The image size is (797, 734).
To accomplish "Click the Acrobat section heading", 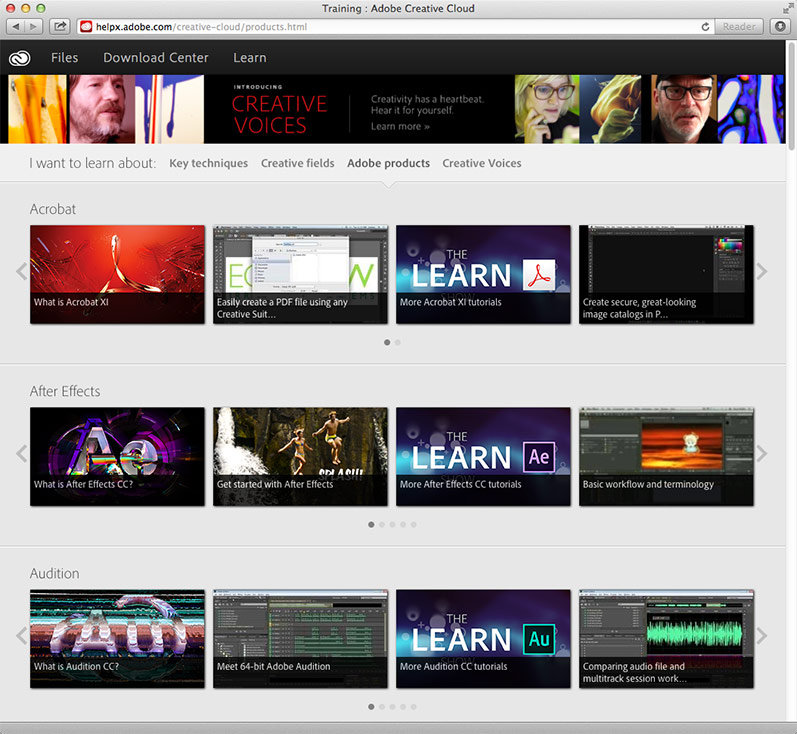I will pyautogui.click(x=52, y=209).
